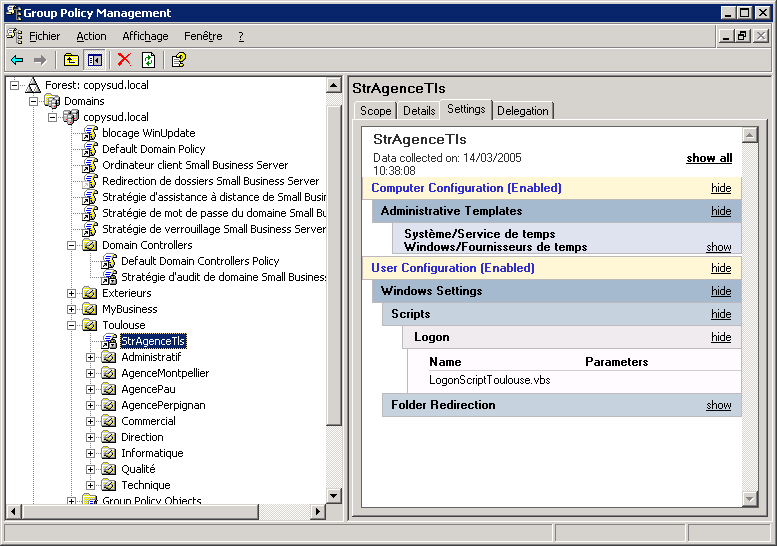Click the red Delete X toolbar icon

124,60
